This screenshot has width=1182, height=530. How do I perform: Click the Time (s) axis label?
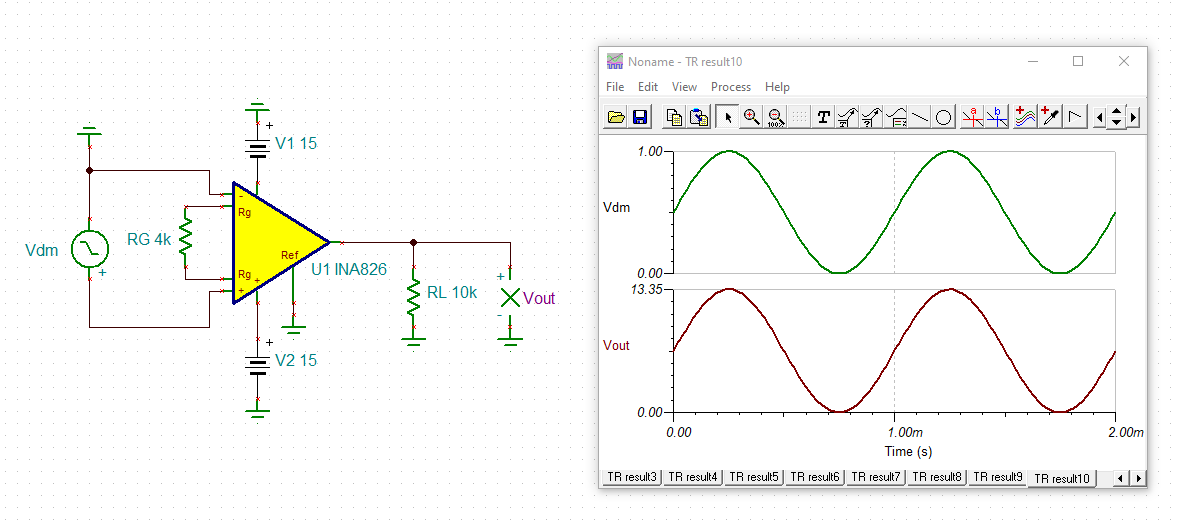908,452
